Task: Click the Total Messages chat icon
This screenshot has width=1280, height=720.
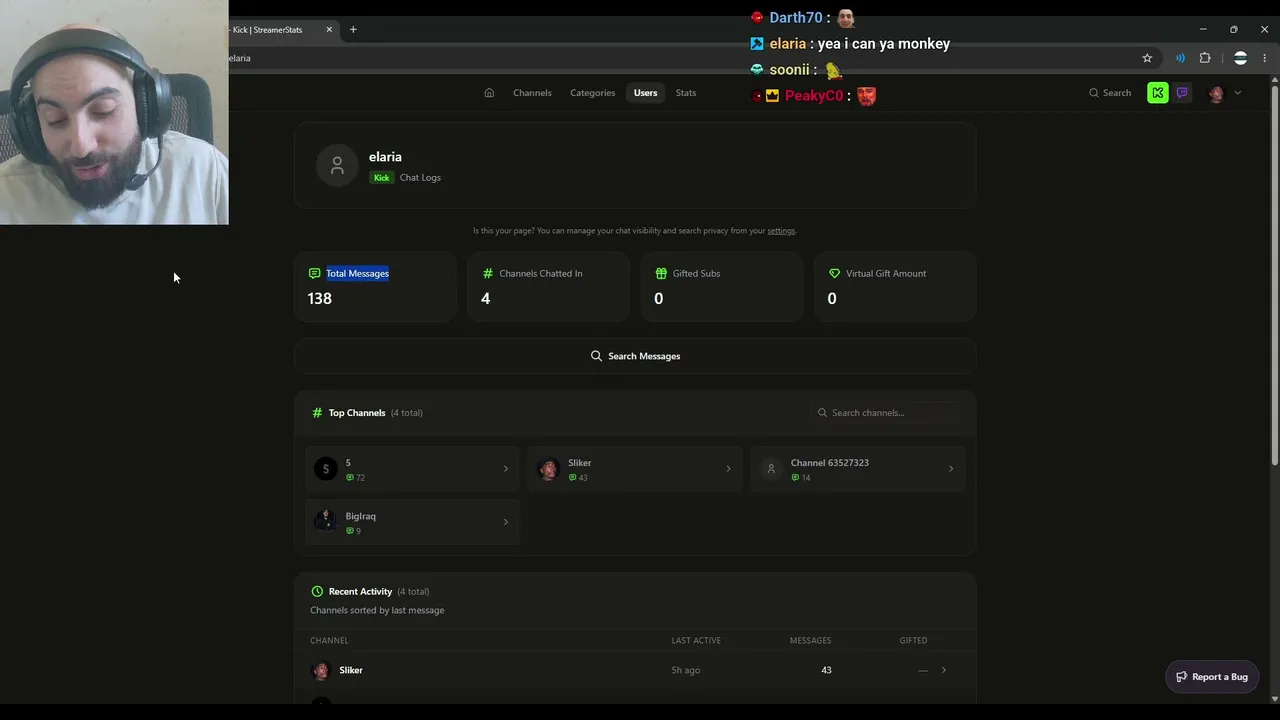Action: (x=315, y=273)
